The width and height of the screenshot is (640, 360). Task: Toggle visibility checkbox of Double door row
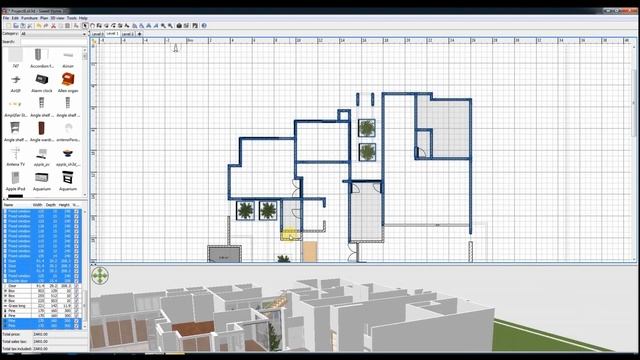click(76, 281)
